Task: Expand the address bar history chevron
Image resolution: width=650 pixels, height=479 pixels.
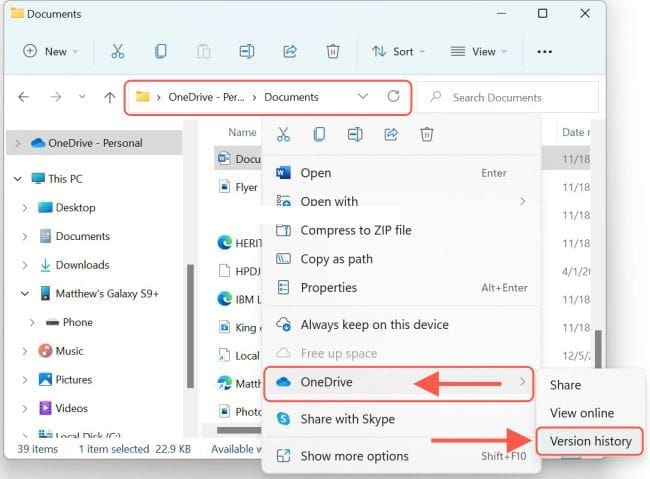Action: (362, 97)
